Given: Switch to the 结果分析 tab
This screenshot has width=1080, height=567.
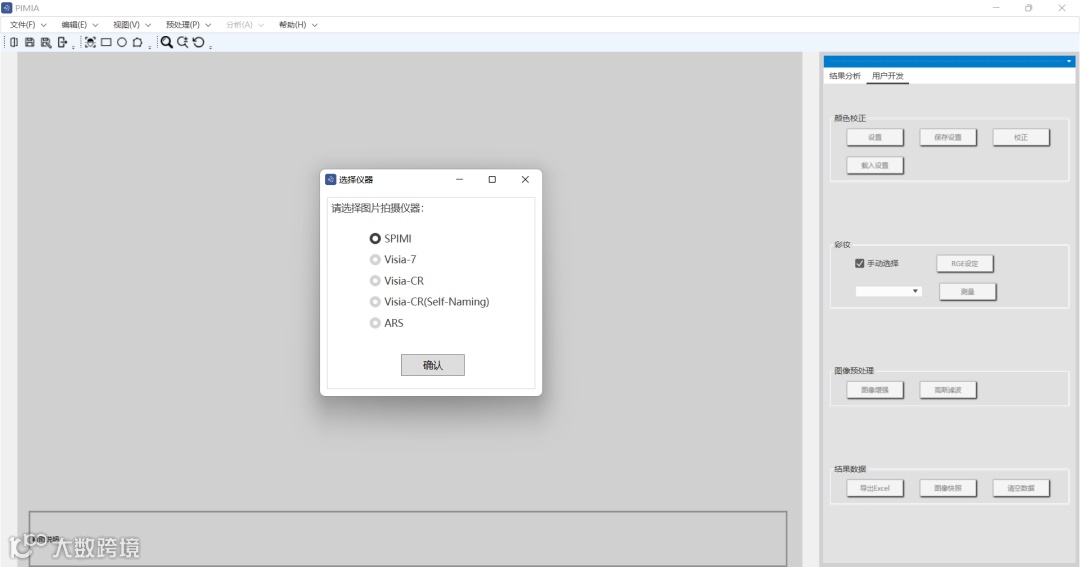Looking at the screenshot, I should point(844,76).
